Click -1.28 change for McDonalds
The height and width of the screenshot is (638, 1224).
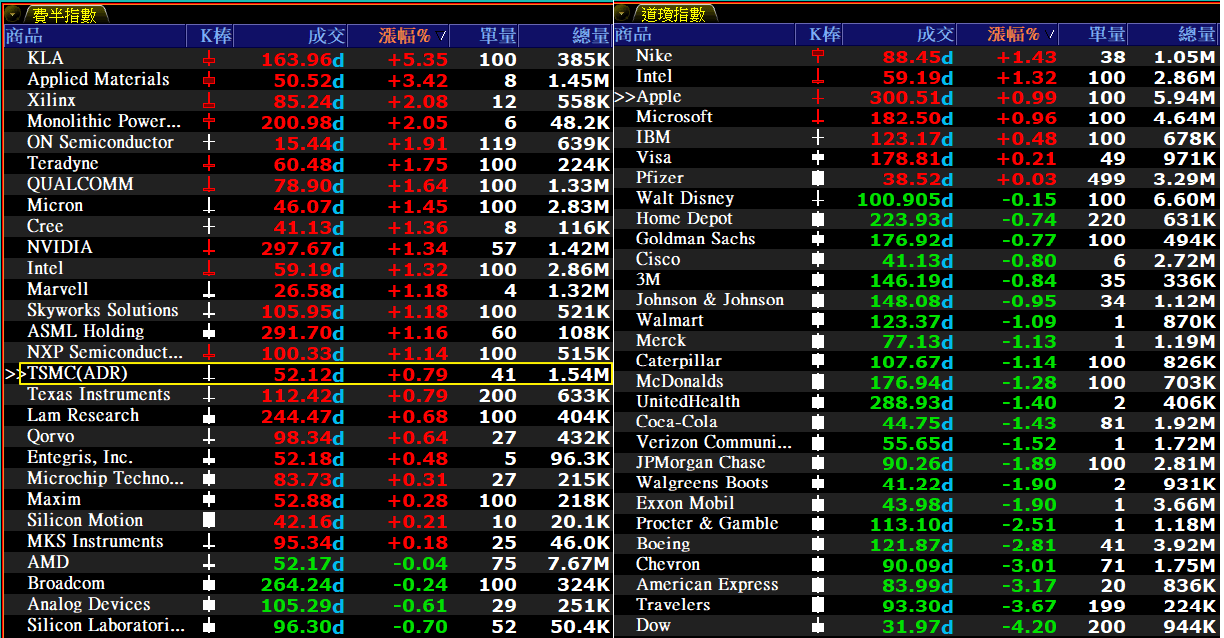tap(1029, 382)
